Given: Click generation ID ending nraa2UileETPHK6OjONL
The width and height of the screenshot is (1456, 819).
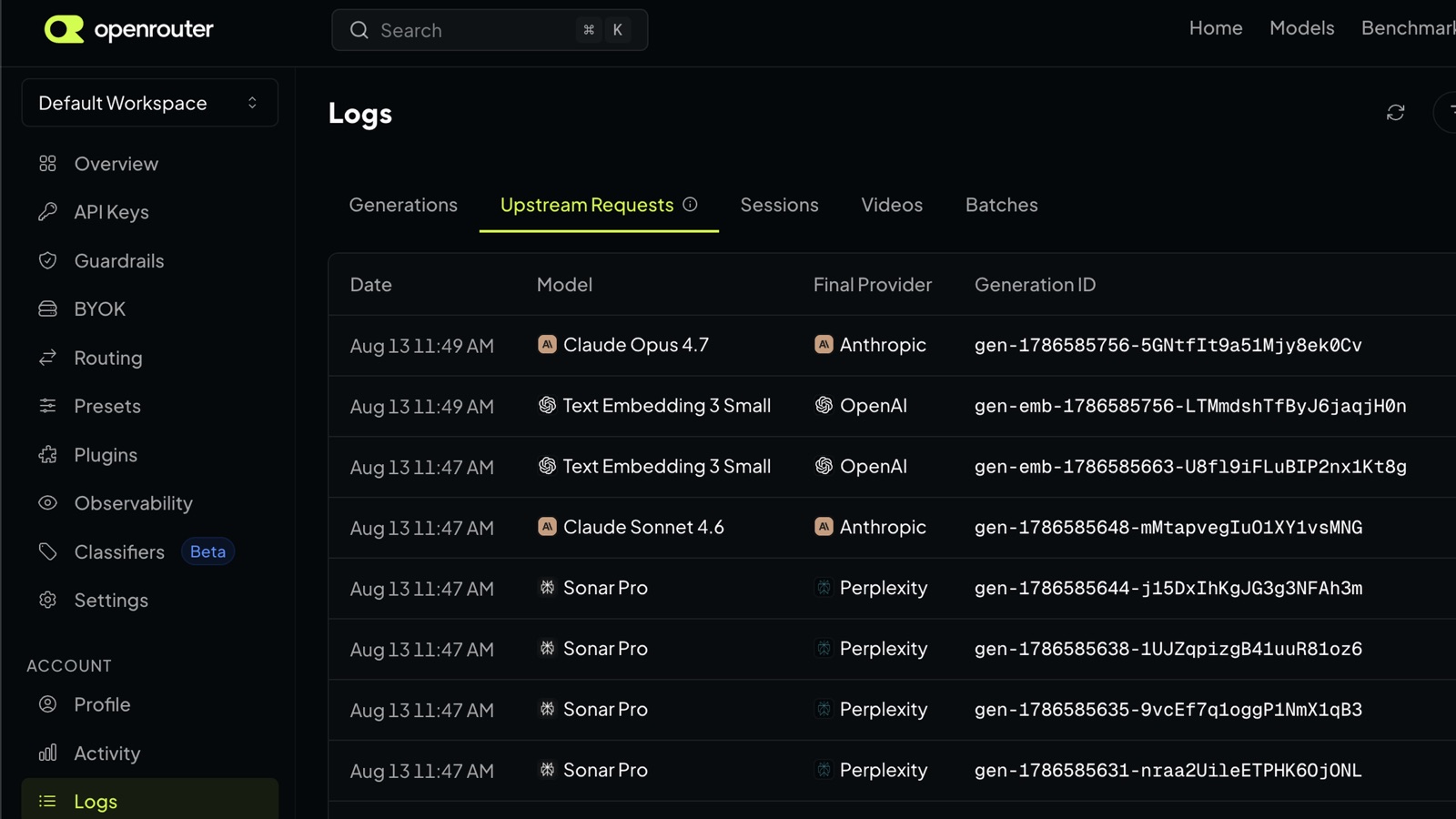Looking at the screenshot, I should point(1168,770).
